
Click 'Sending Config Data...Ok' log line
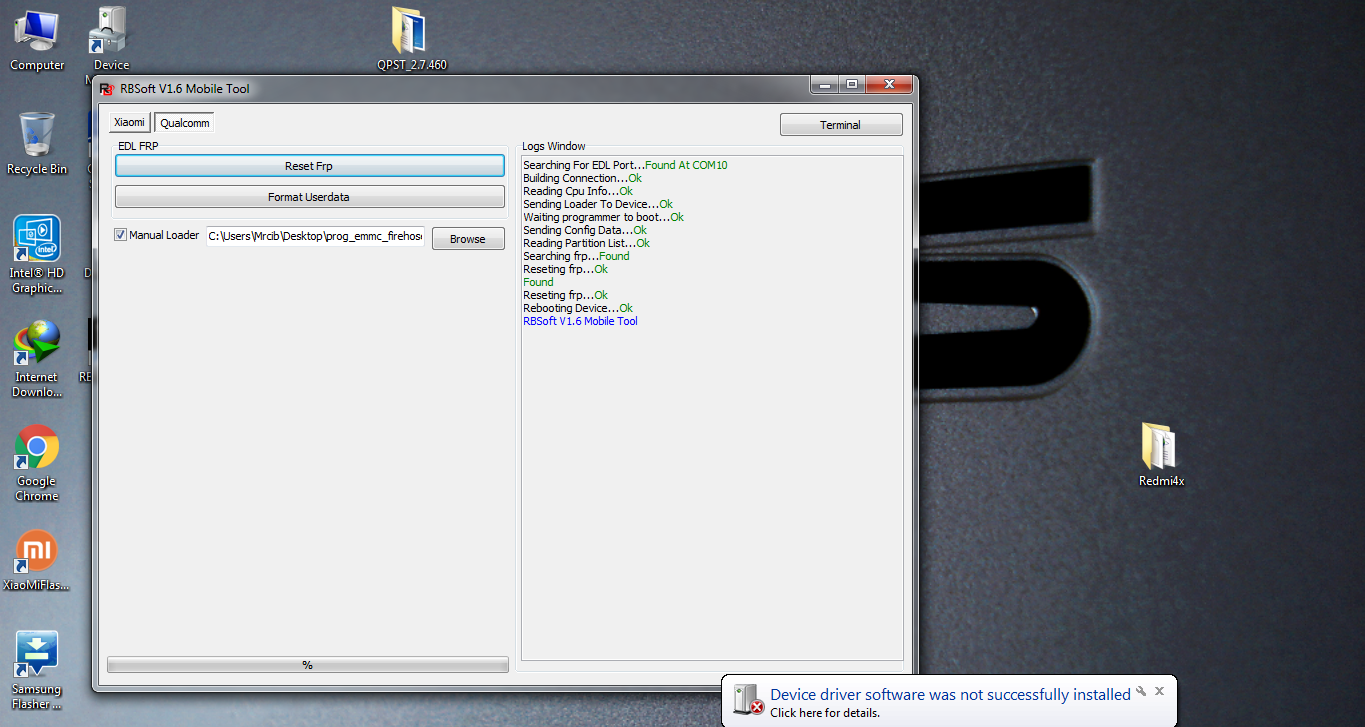(x=585, y=230)
